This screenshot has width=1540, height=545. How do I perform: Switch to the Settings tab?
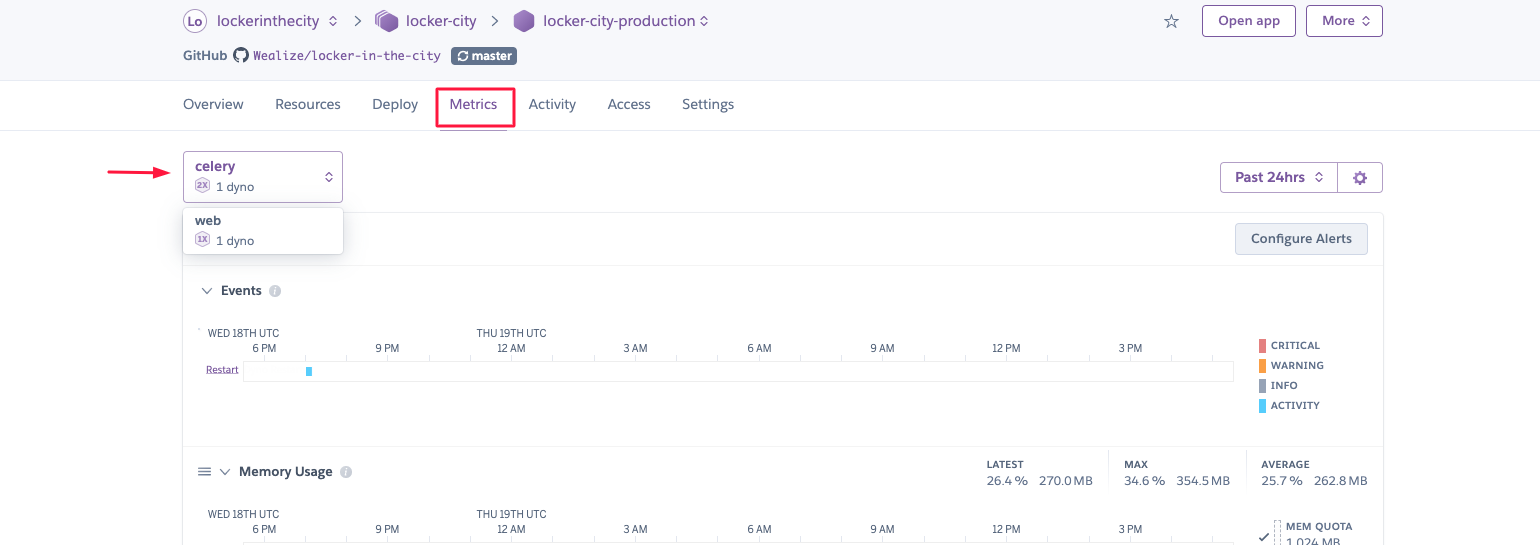point(708,104)
